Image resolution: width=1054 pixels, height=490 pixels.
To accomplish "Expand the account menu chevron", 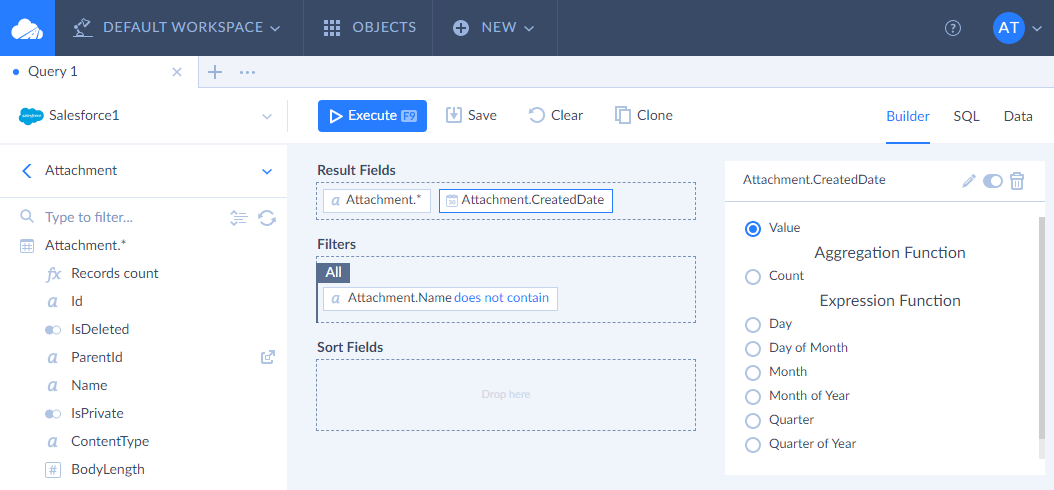I will click(1035, 29).
